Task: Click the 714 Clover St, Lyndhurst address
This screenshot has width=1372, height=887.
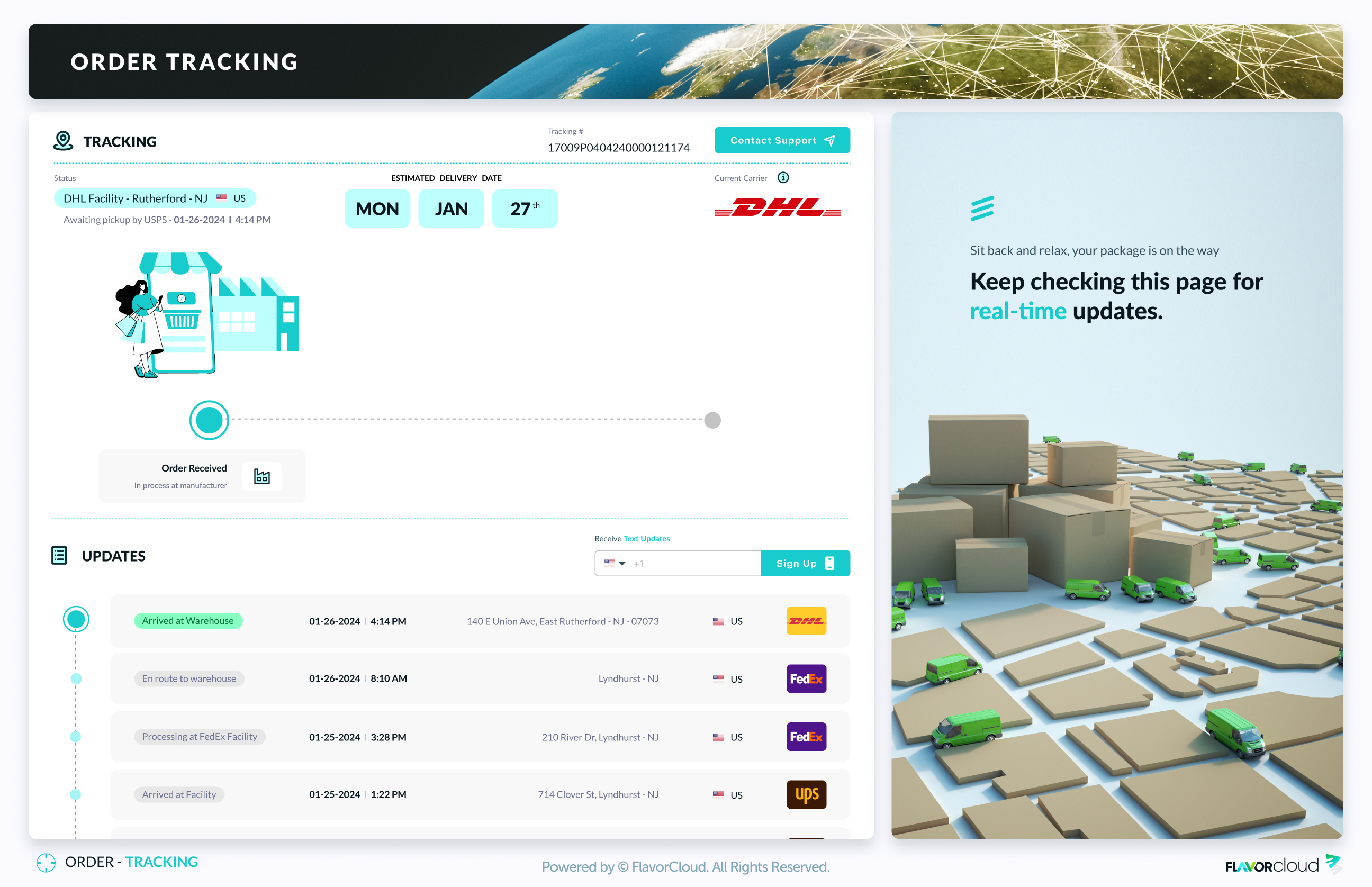Action: (x=598, y=794)
